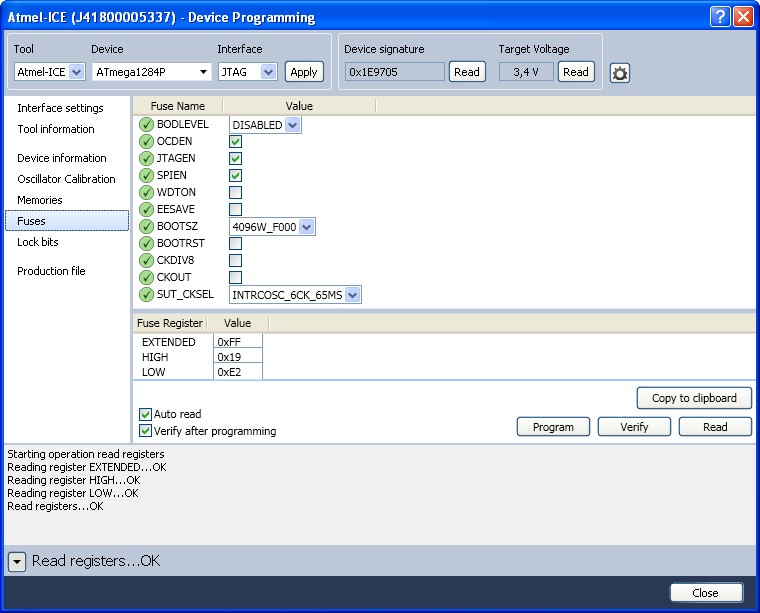Enable the EESAVE fuse checkbox
Screen dimensions: 760x613
click(236, 209)
